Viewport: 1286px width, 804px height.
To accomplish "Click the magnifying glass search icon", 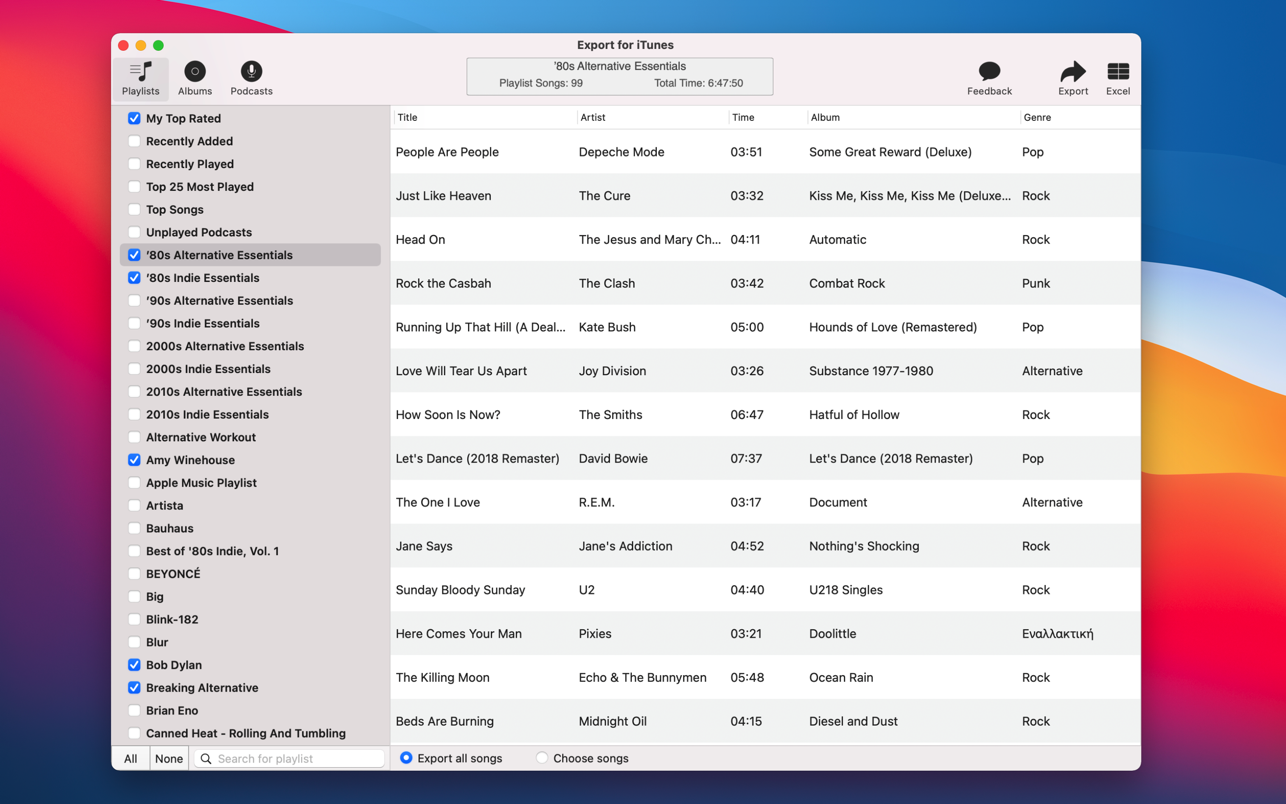I will pyautogui.click(x=206, y=759).
